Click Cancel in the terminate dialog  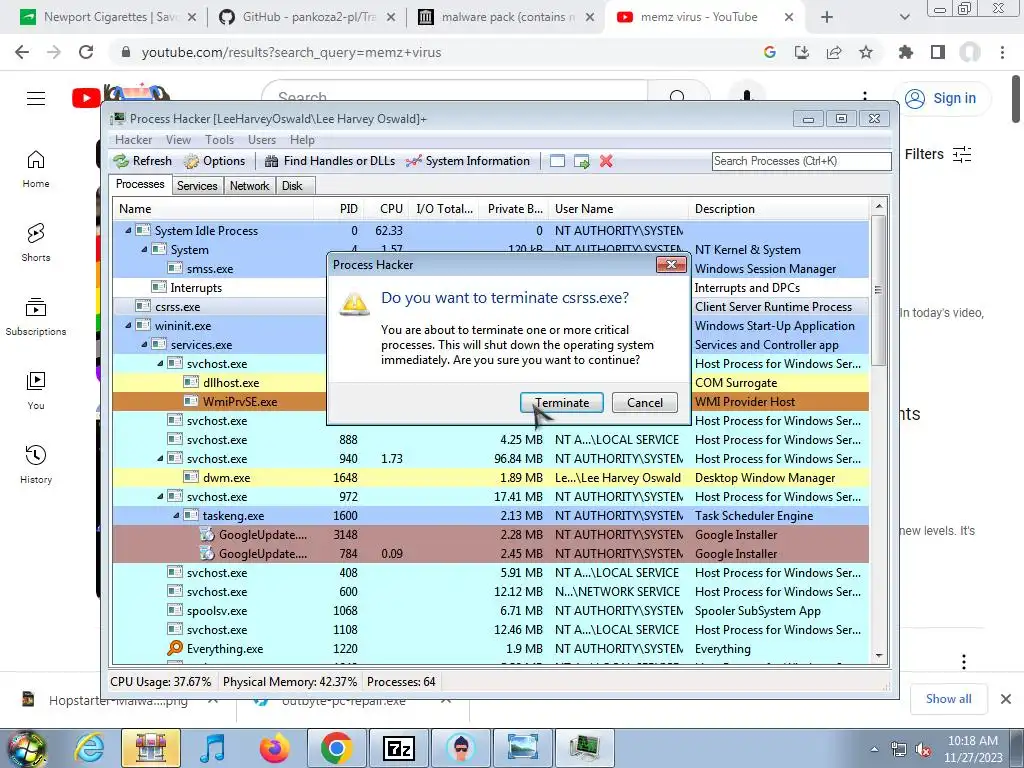click(645, 402)
